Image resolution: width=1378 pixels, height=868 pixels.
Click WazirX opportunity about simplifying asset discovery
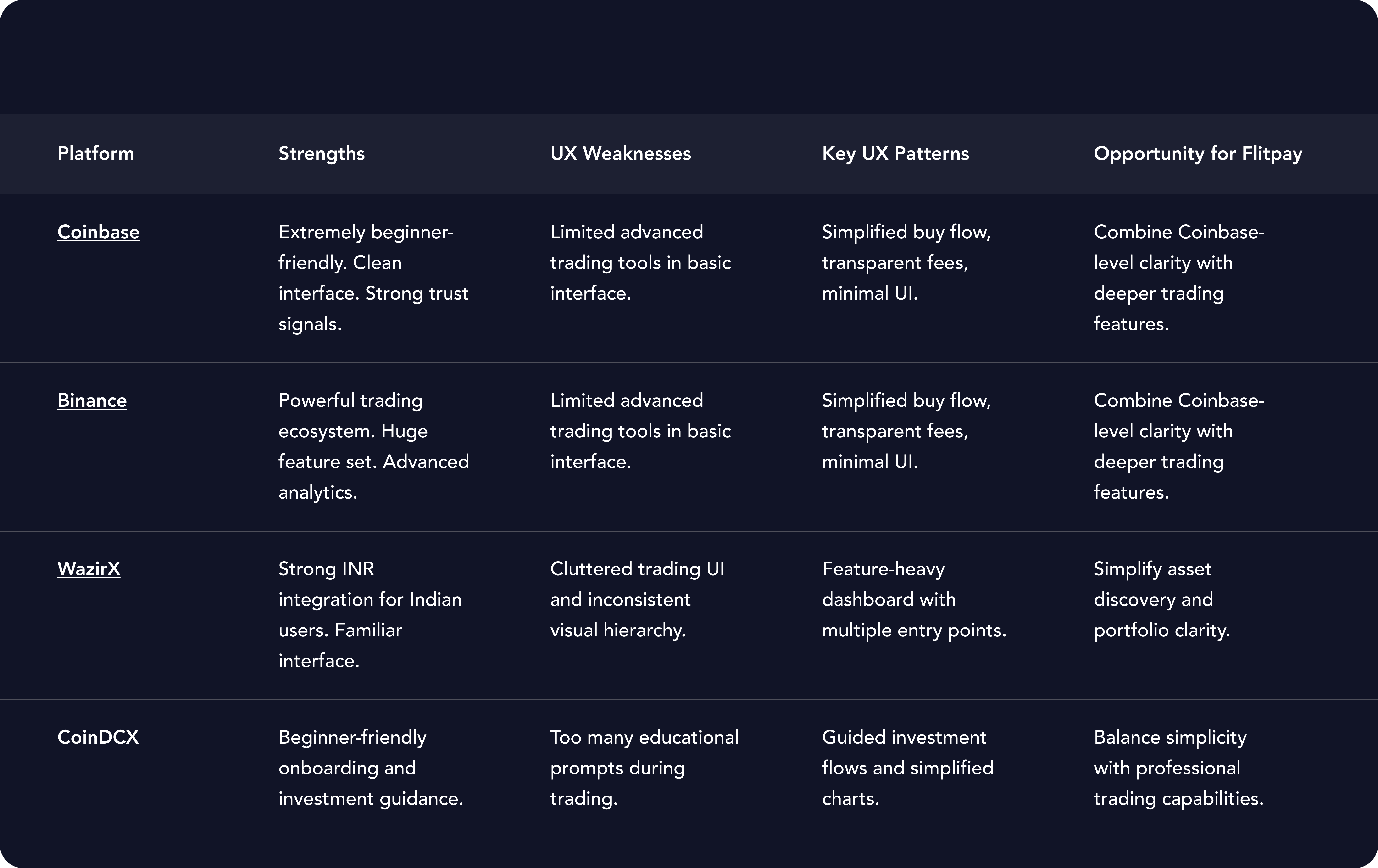pyautogui.click(x=1162, y=599)
